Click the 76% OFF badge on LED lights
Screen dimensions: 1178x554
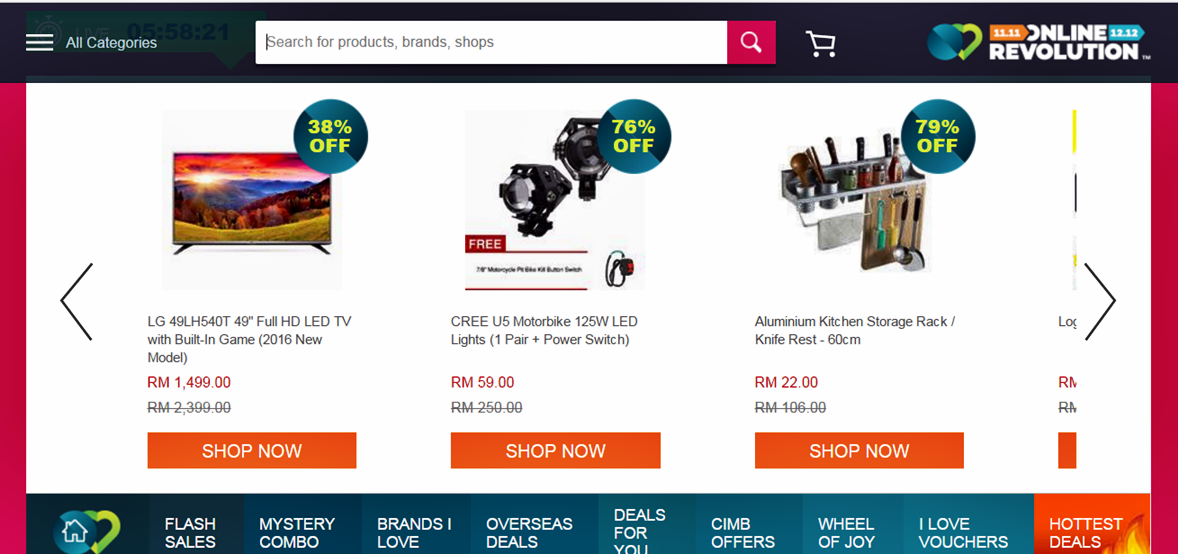click(x=634, y=137)
